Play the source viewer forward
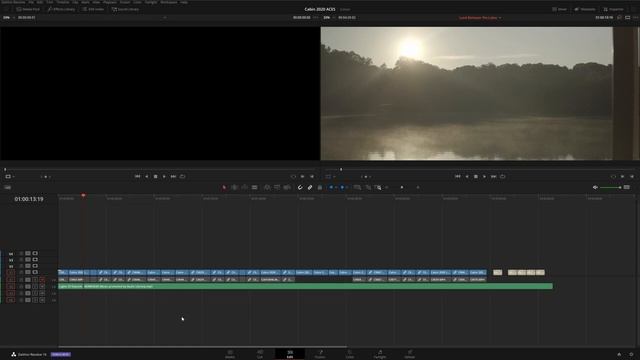Viewport: 640px width, 360px height. point(164,177)
